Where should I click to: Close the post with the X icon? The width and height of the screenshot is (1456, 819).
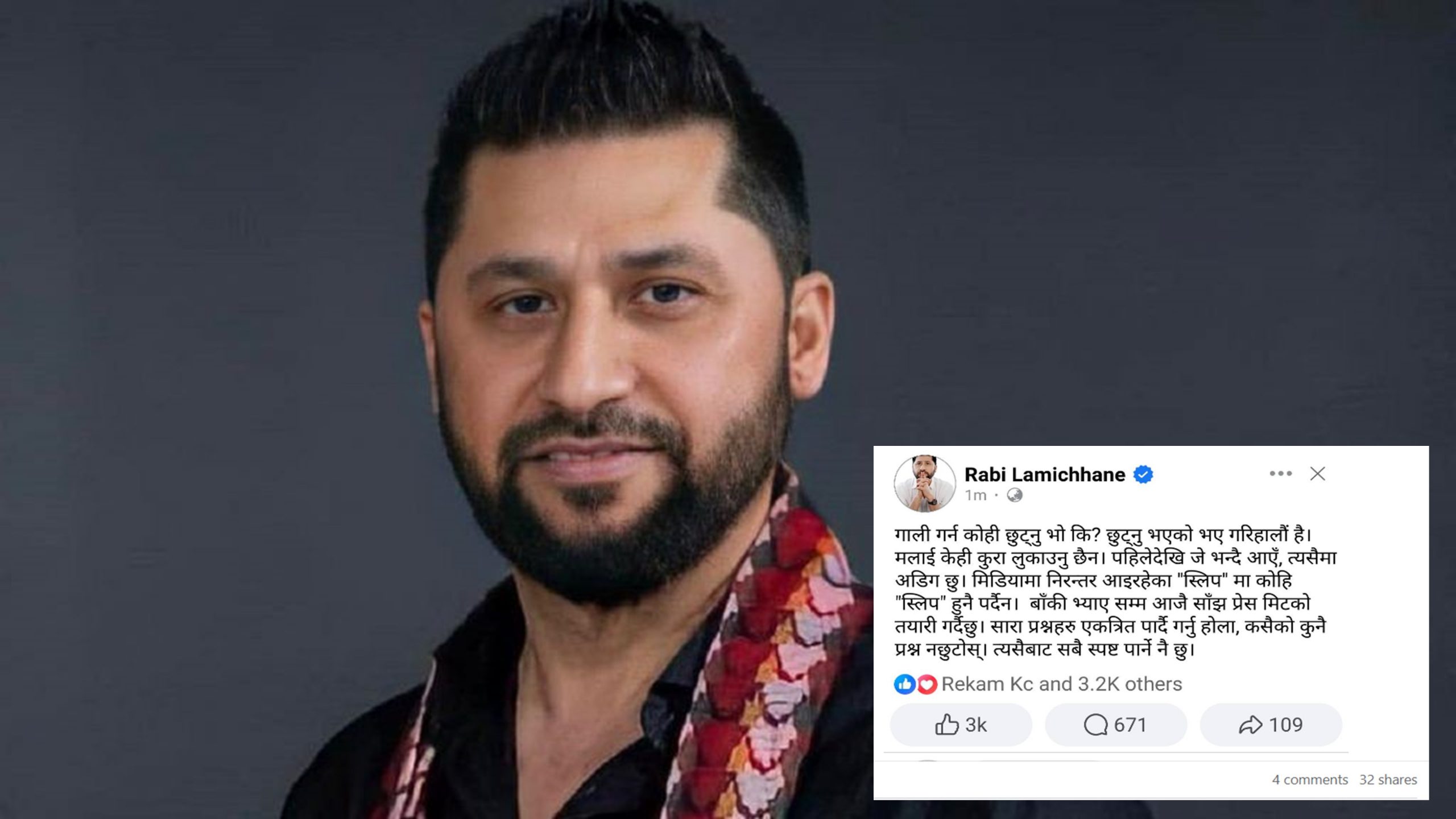click(x=1318, y=474)
